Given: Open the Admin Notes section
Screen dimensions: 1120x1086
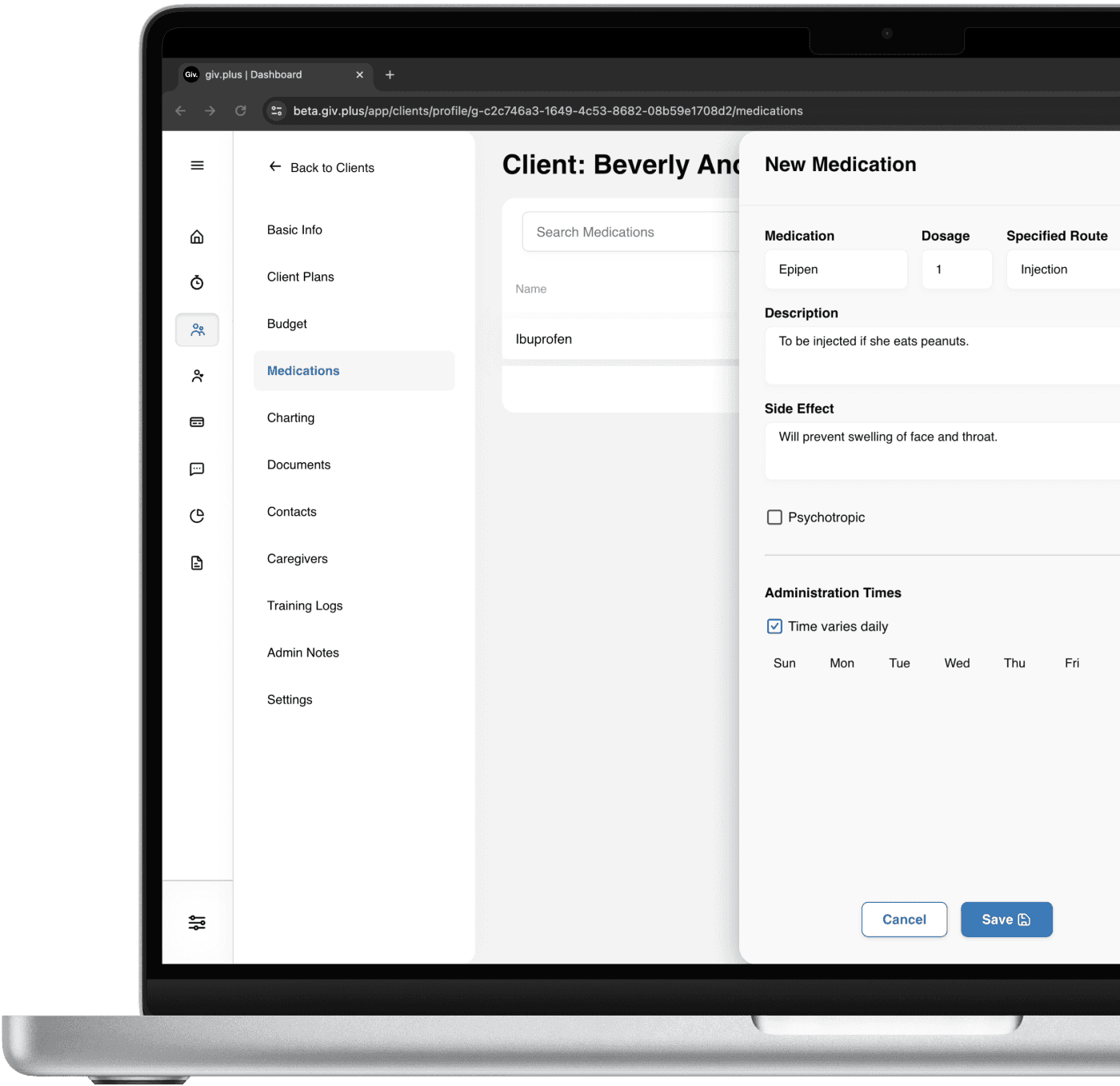Looking at the screenshot, I should point(302,652).
